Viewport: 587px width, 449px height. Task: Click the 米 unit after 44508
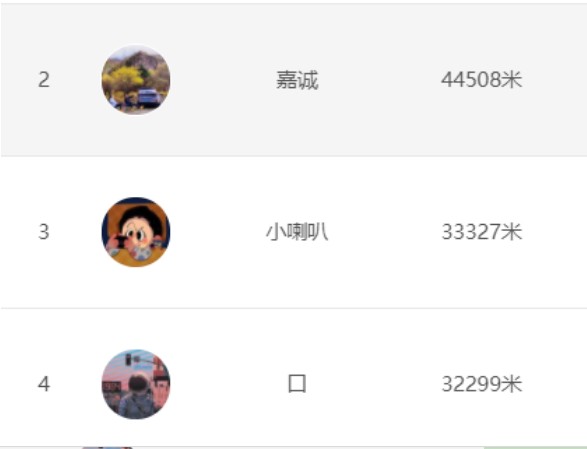(512, 80)
